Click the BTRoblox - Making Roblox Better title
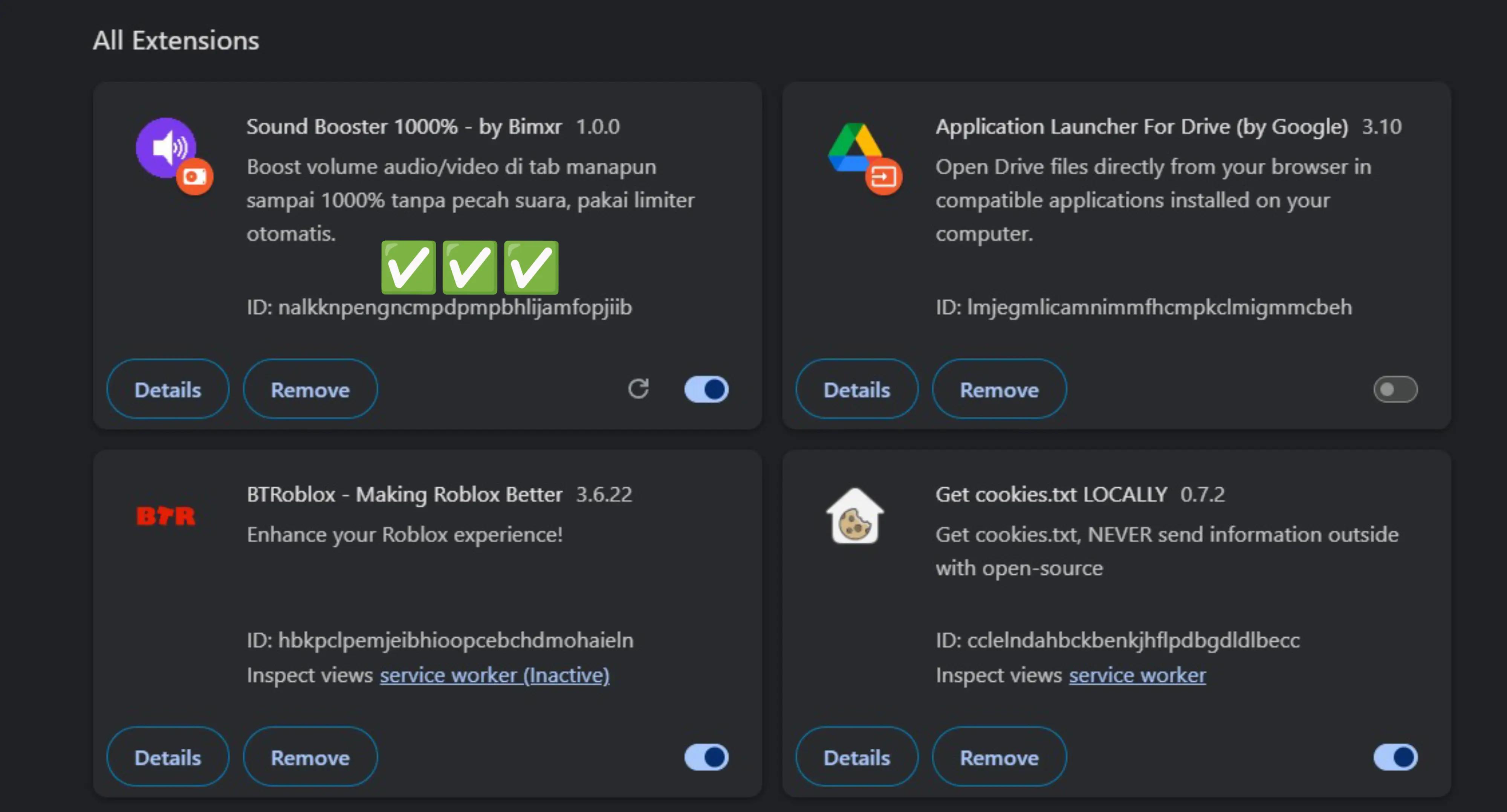The image size is (1507, 812). pos(404,495)
